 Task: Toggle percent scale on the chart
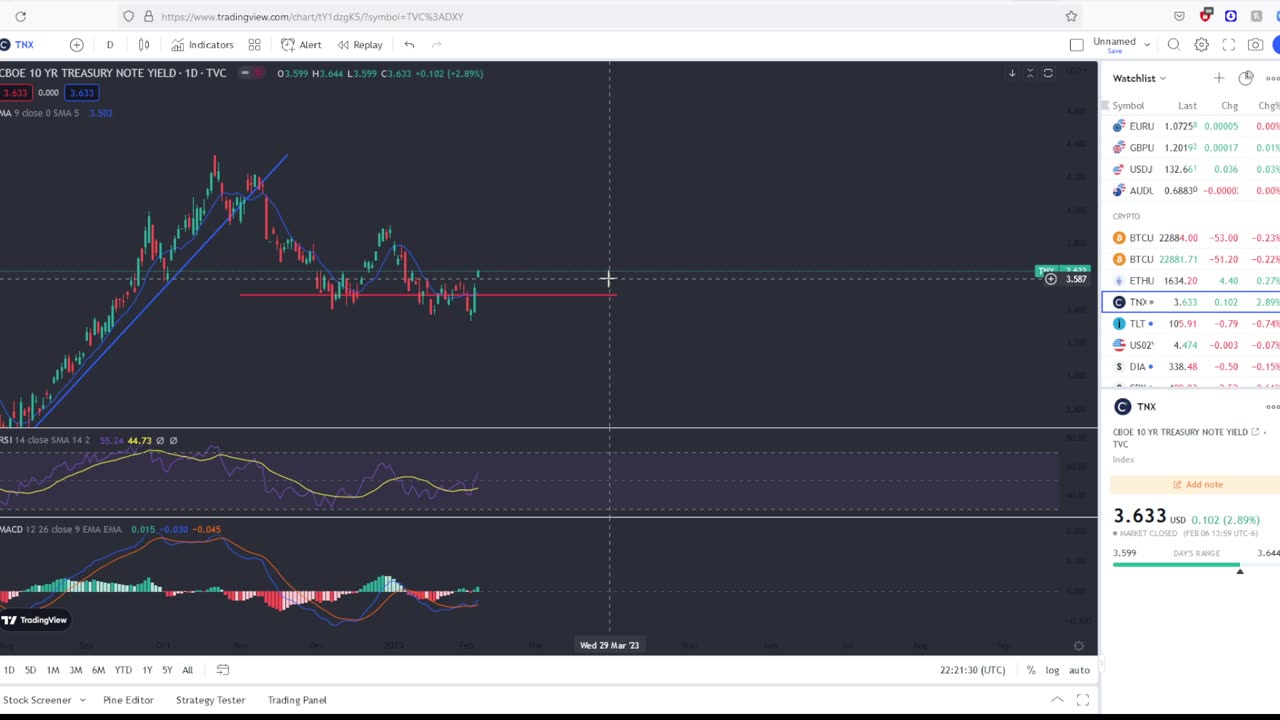1031,670
